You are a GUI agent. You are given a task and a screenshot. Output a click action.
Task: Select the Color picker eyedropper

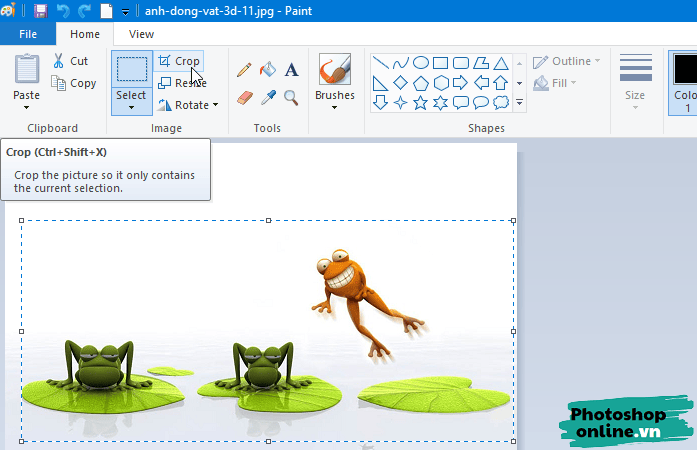point(268,97)
